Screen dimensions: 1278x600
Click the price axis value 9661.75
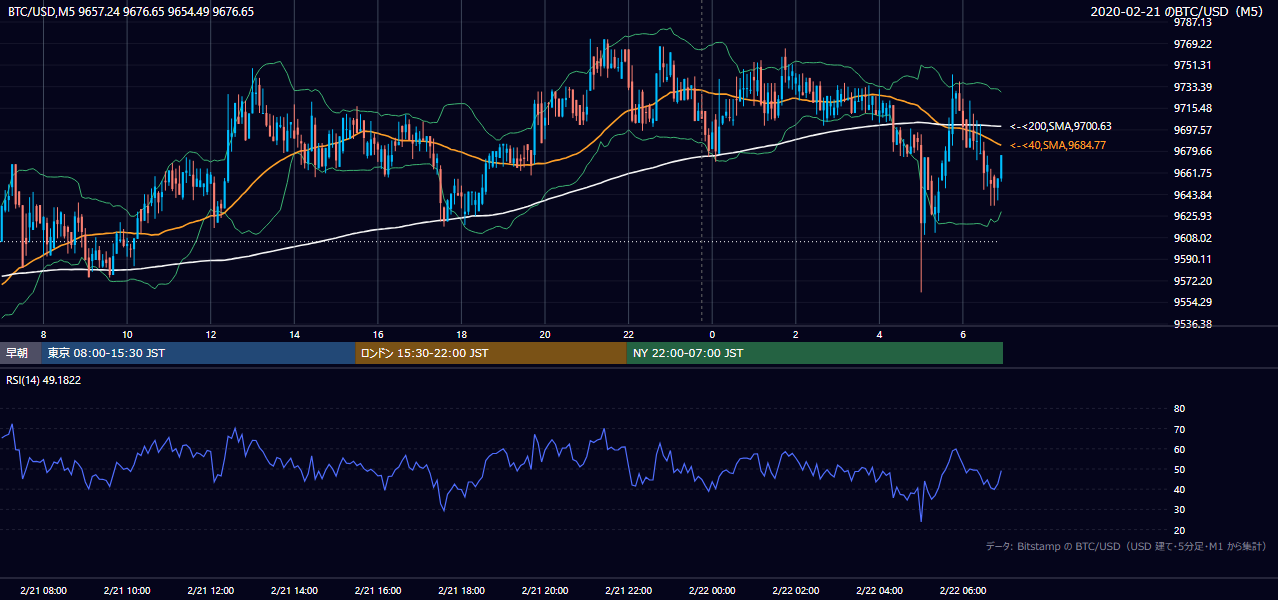click(1193, 173)
